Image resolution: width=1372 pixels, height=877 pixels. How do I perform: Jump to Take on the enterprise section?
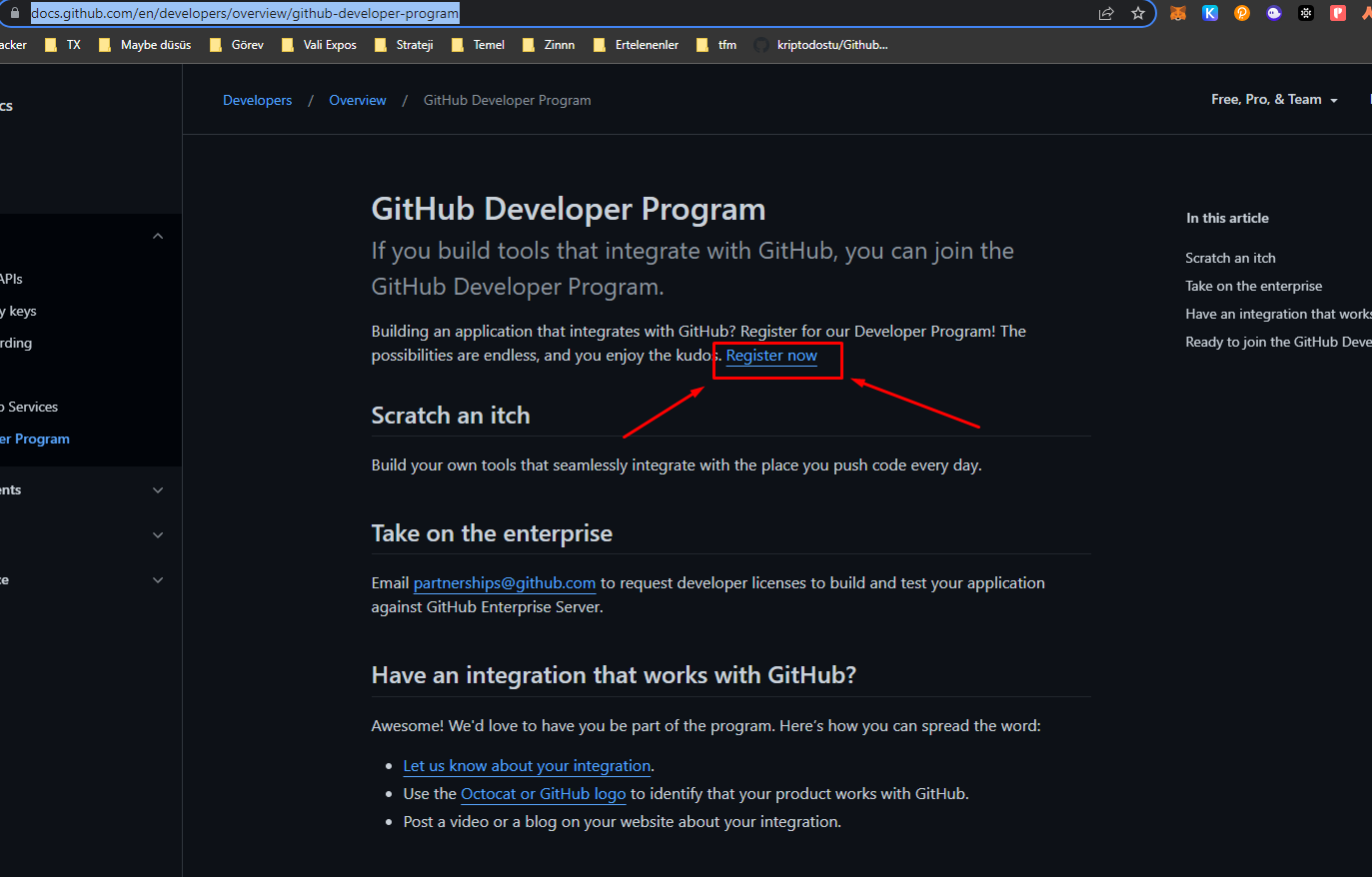pos(1253,286)
